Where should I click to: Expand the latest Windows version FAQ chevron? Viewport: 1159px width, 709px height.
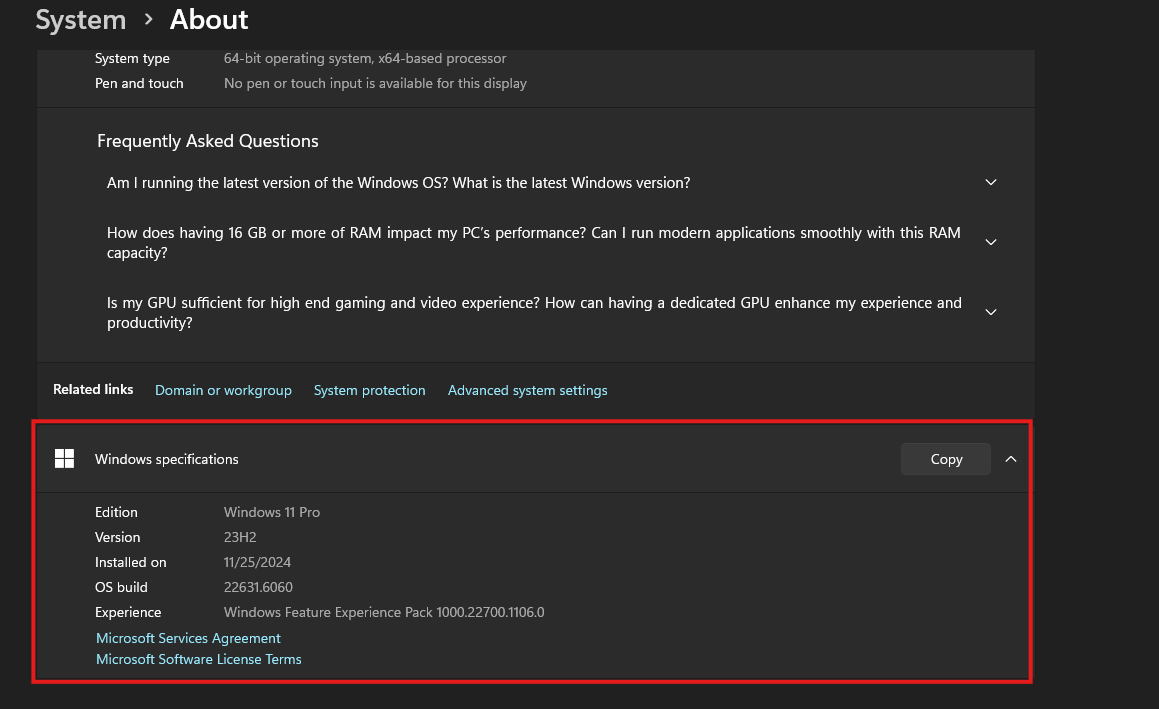click(991, 183)
